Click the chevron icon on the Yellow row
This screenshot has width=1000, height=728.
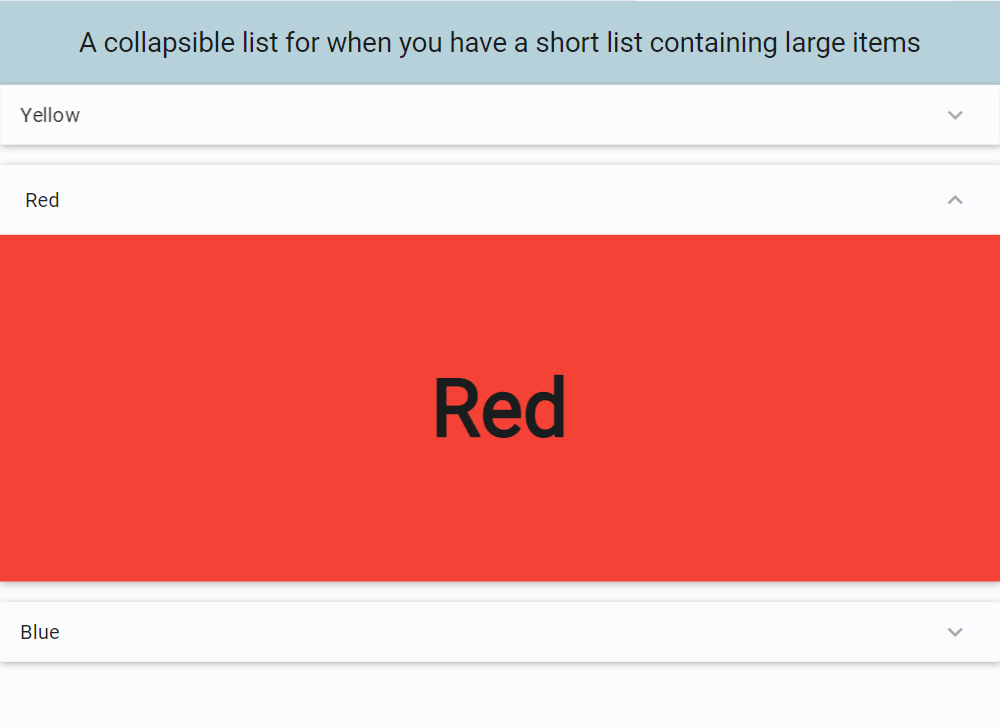(955, 115)
